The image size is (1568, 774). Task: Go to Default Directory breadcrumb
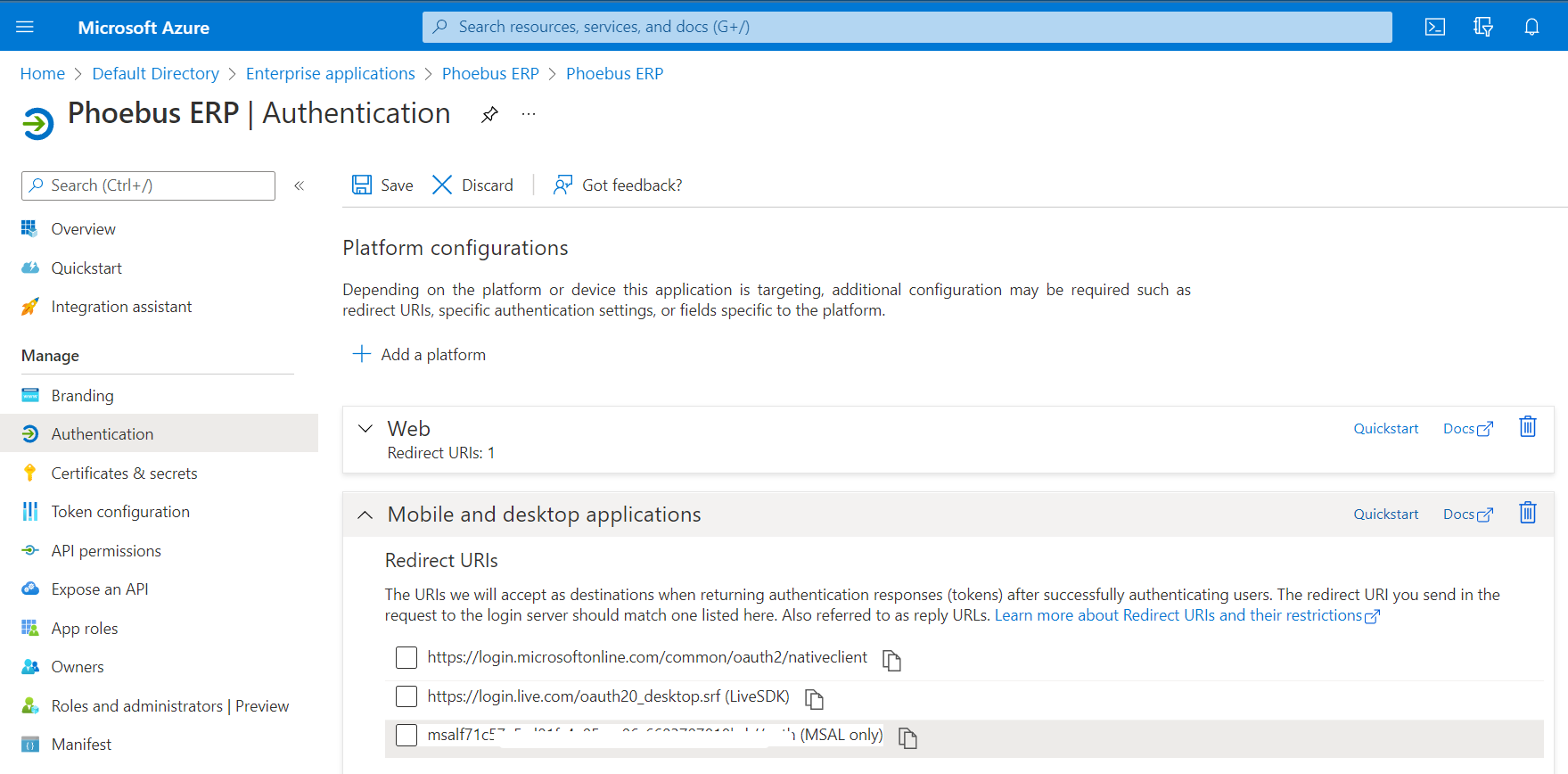tap(156, 74)
